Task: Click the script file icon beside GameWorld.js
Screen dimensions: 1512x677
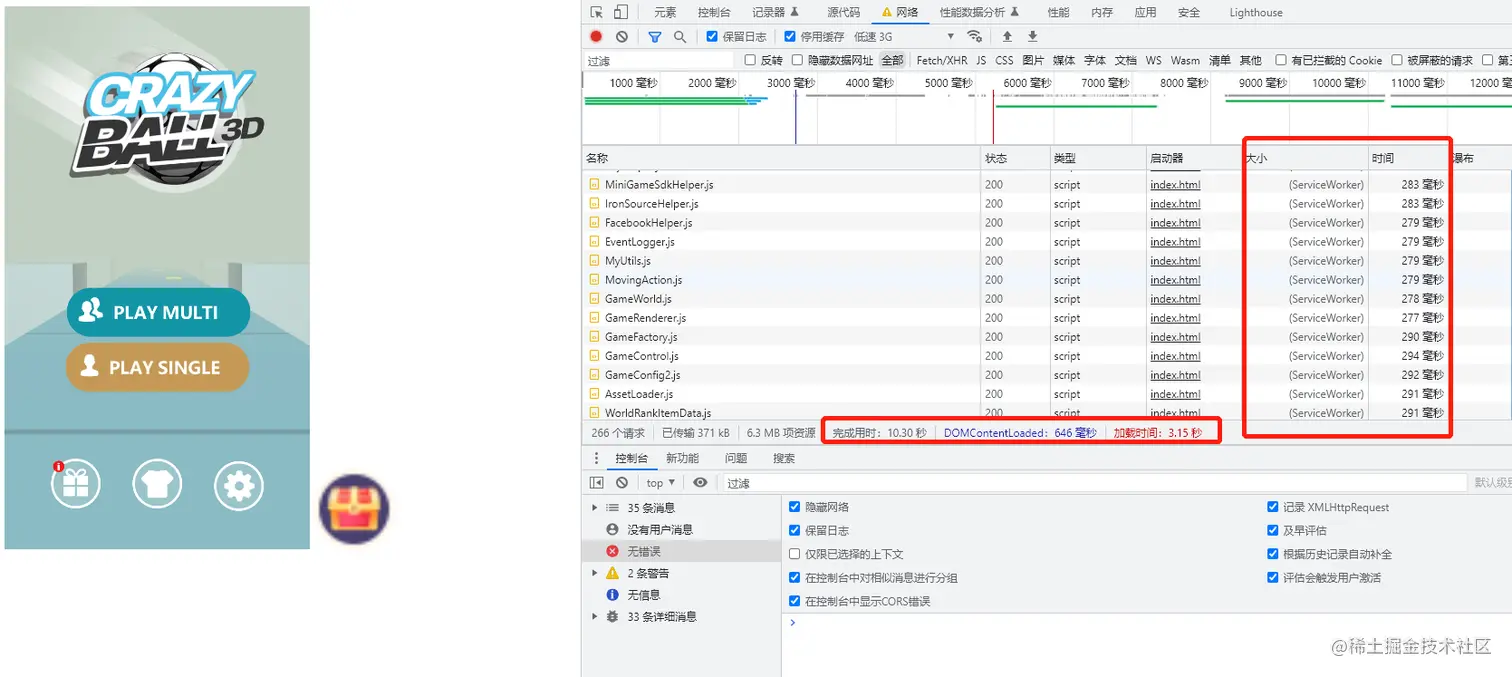Action: click(594, 299)
